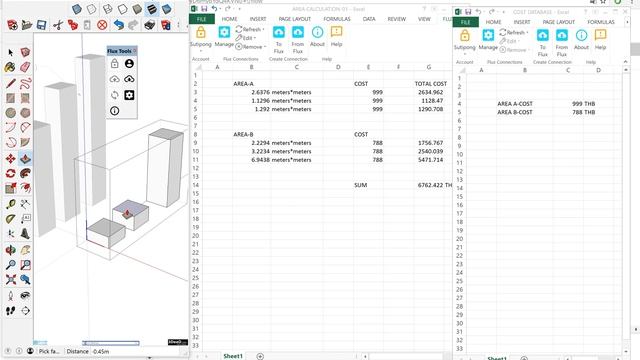Choose the Follow Me tool
Screen dimensions: 640x360
25,173
